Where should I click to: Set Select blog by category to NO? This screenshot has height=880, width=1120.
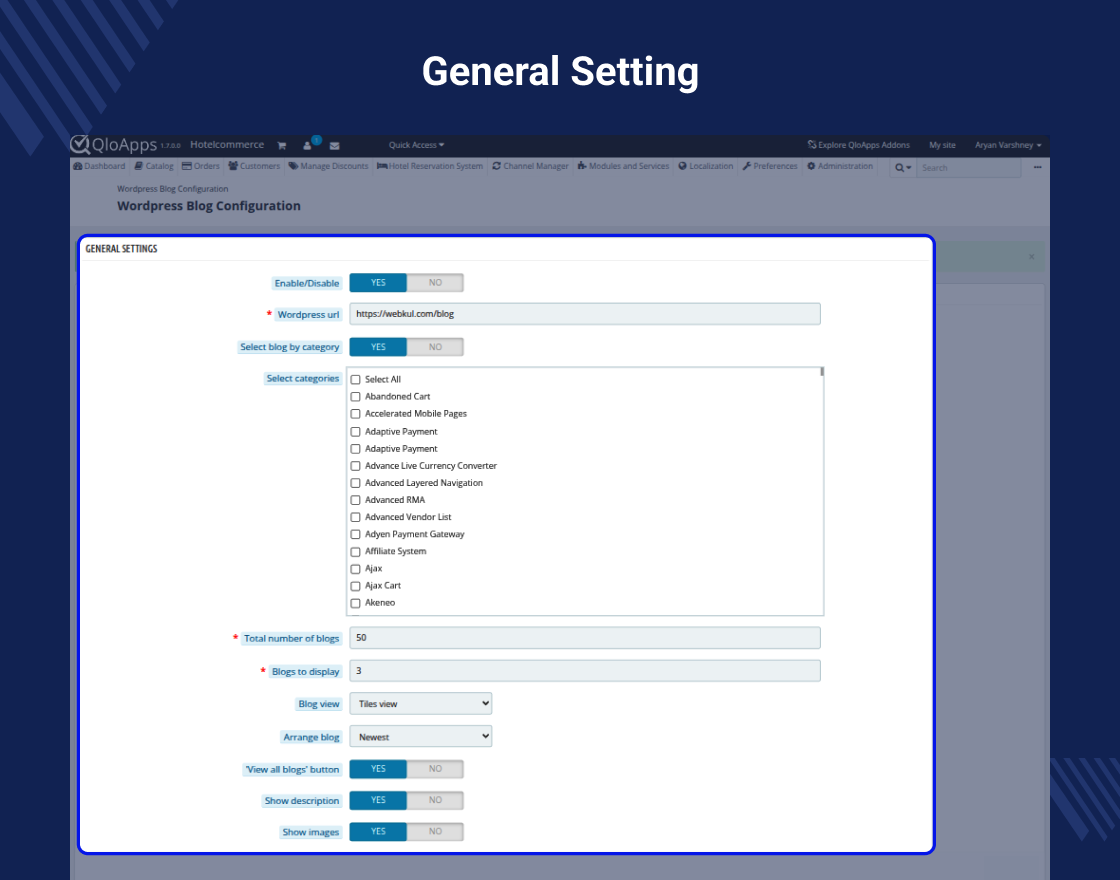coord(435,347)
